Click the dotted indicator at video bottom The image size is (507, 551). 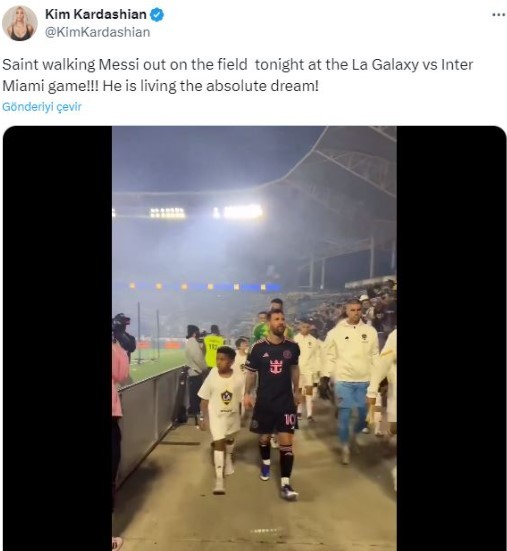pyautogui.click(x=265, y=531)
